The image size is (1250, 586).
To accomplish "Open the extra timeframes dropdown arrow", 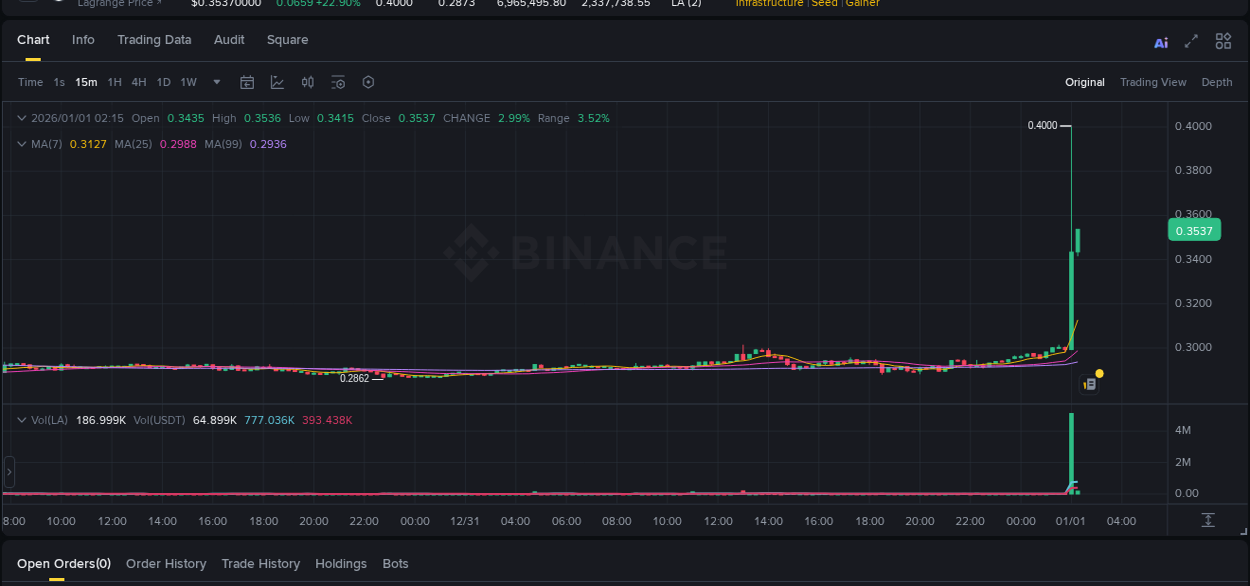I will [215, 82].
